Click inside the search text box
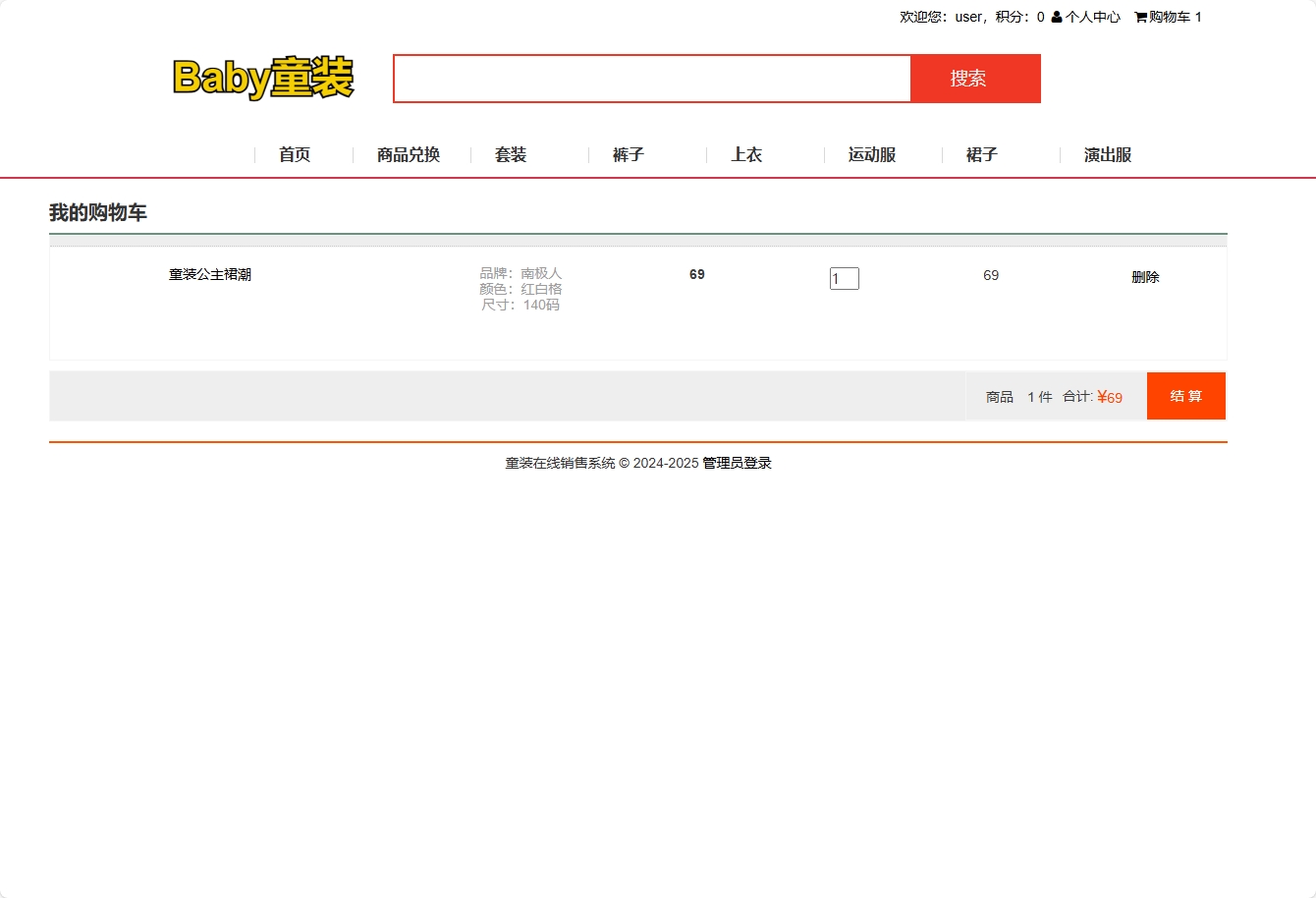 coord(651,79)
